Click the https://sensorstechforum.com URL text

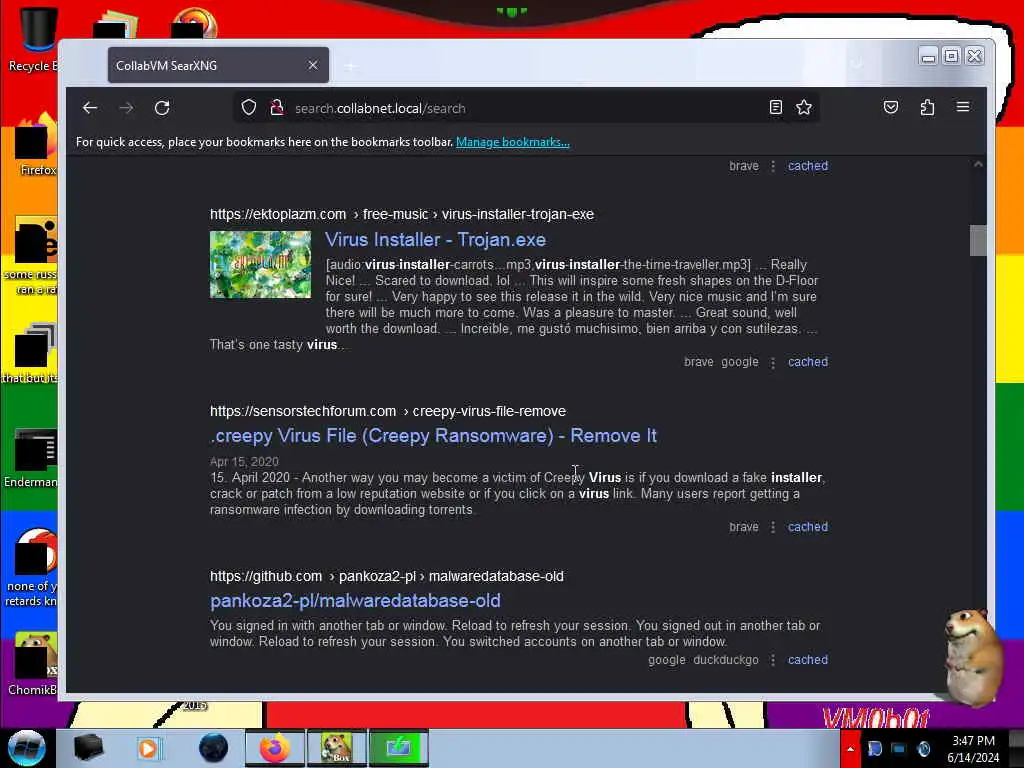tap(302, 411)
